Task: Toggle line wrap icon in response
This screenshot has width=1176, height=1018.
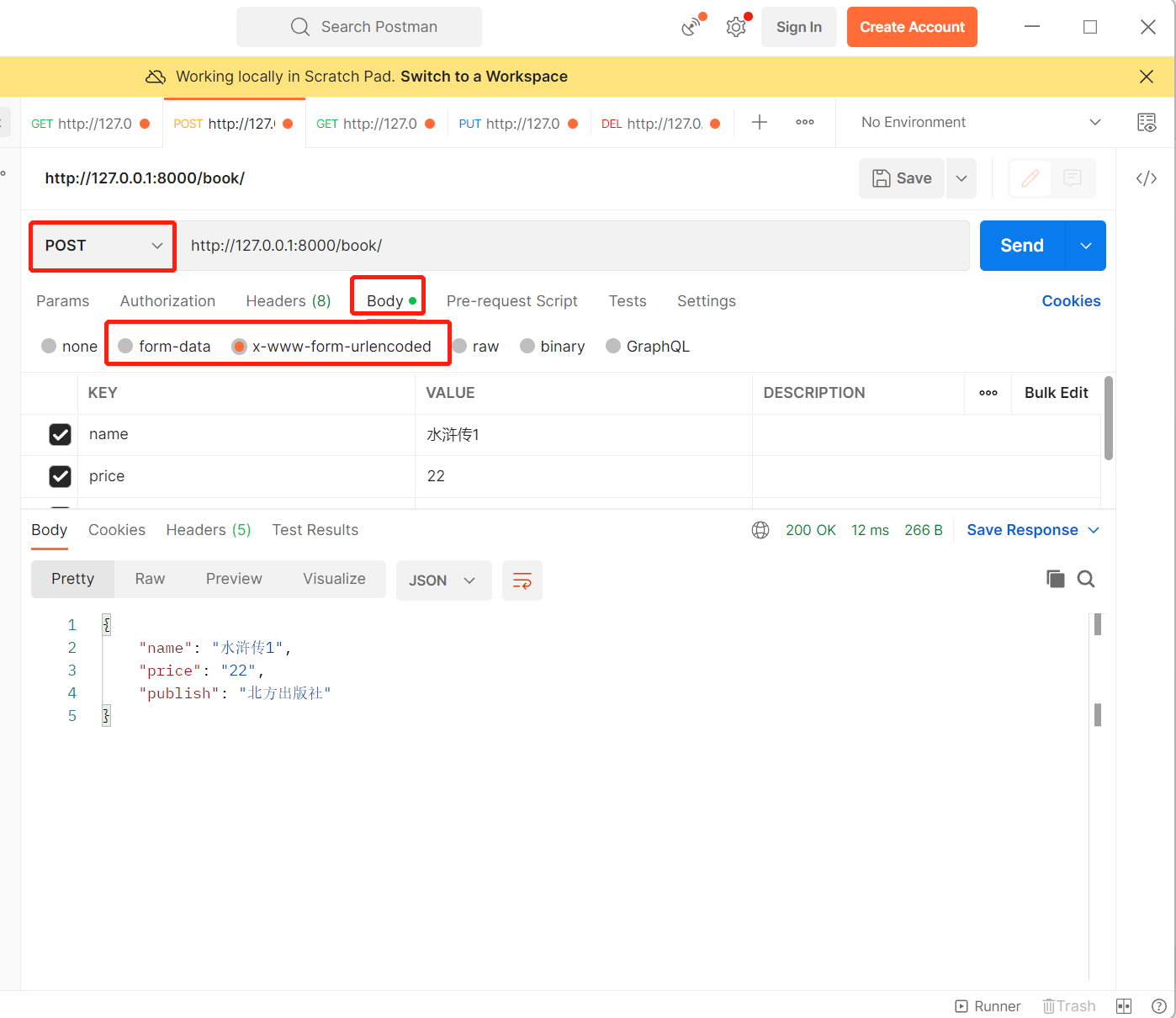Action: coord(522,581)
